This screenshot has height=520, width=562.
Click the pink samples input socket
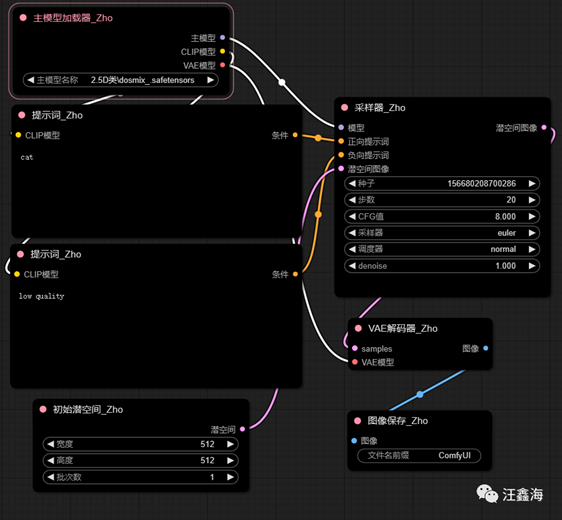point(355,348)
